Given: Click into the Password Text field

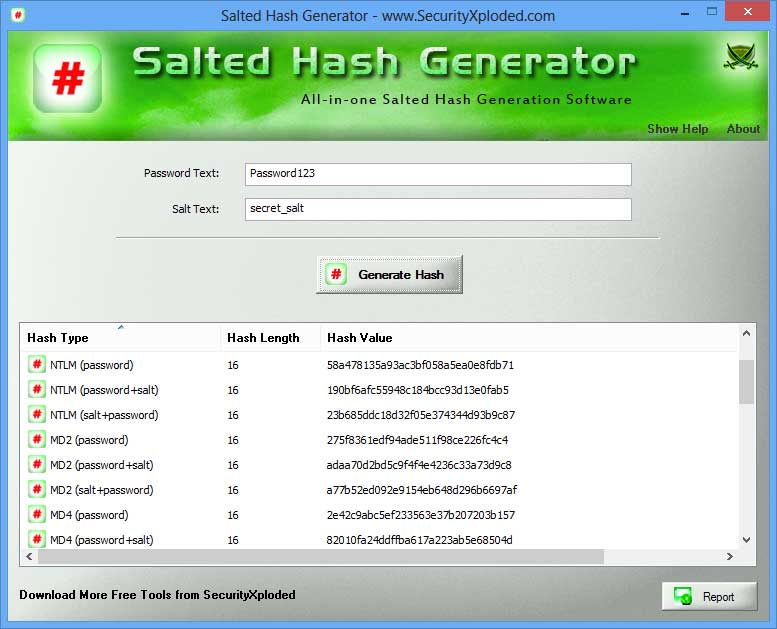Looking at the screenshot, I should 438,174.
